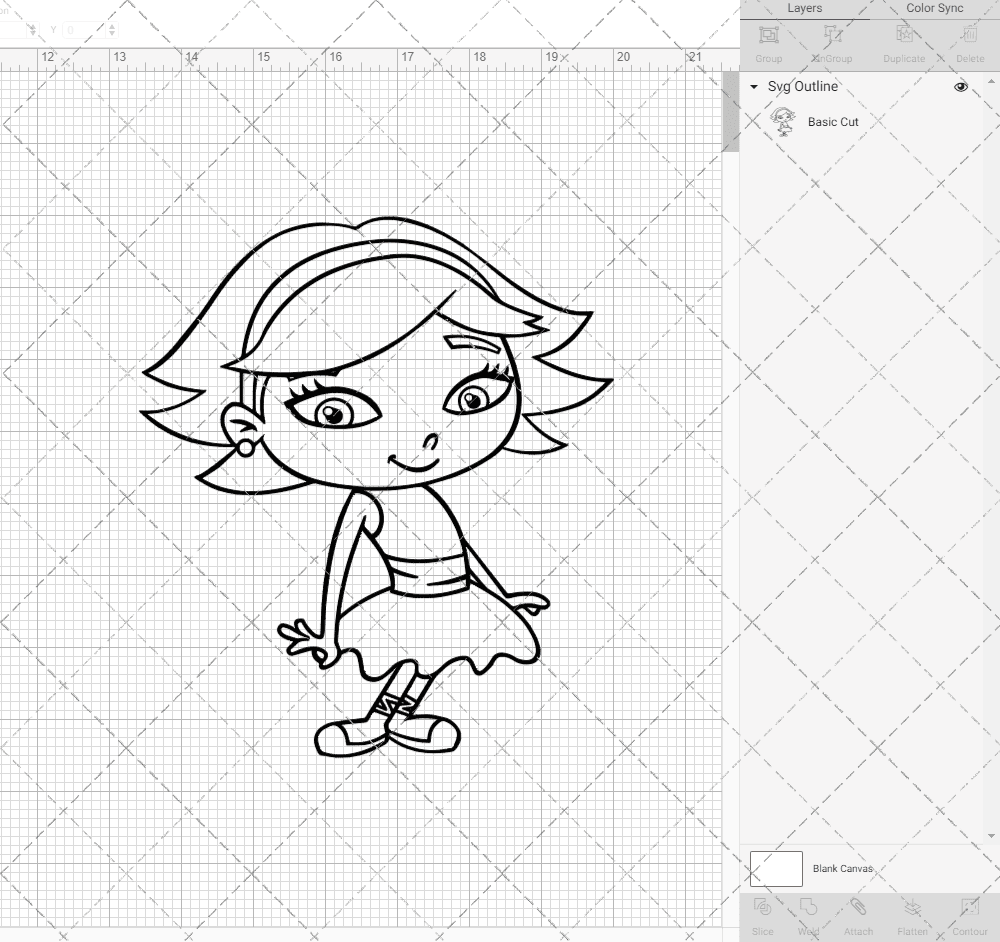
Task: Toggle visibility of the Svg Outline layer
Action: (960, 87)
